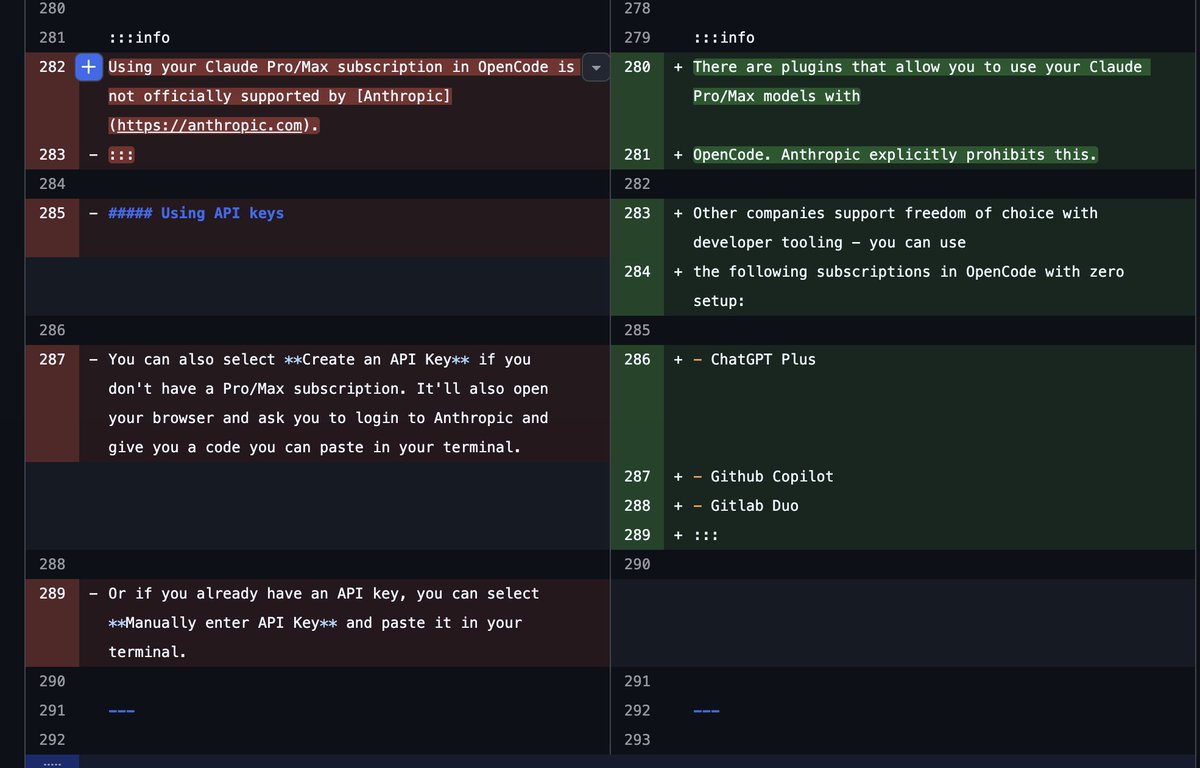Select text 'There are plugins that allow you to use your Claude'
This screenshot has width=1200, height=768.
pos(917,67)
